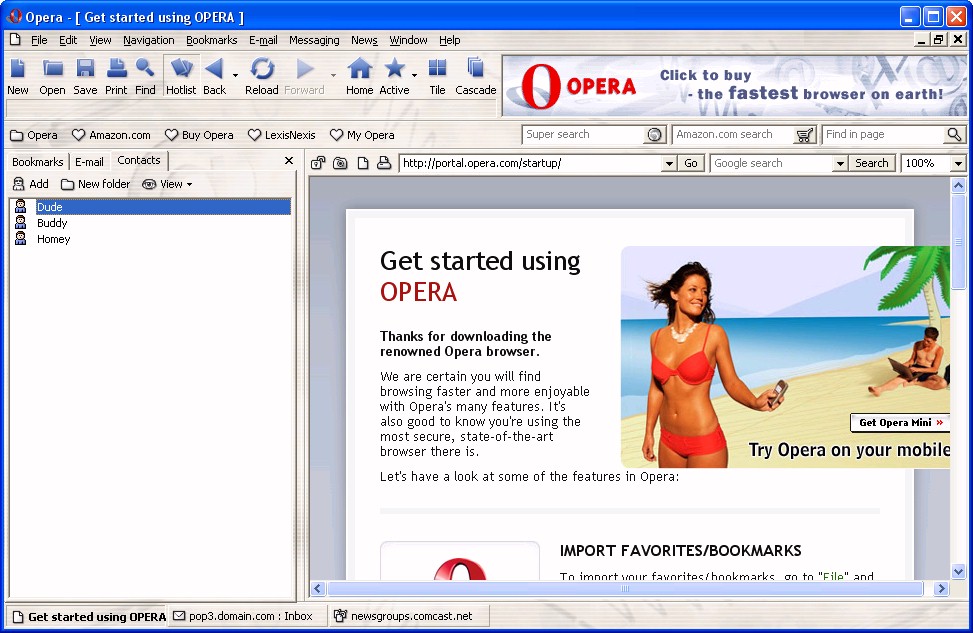Toggle the padlock security icon in address bar
The height and width of the screenshot is (633, 973).
click(318, 163)
